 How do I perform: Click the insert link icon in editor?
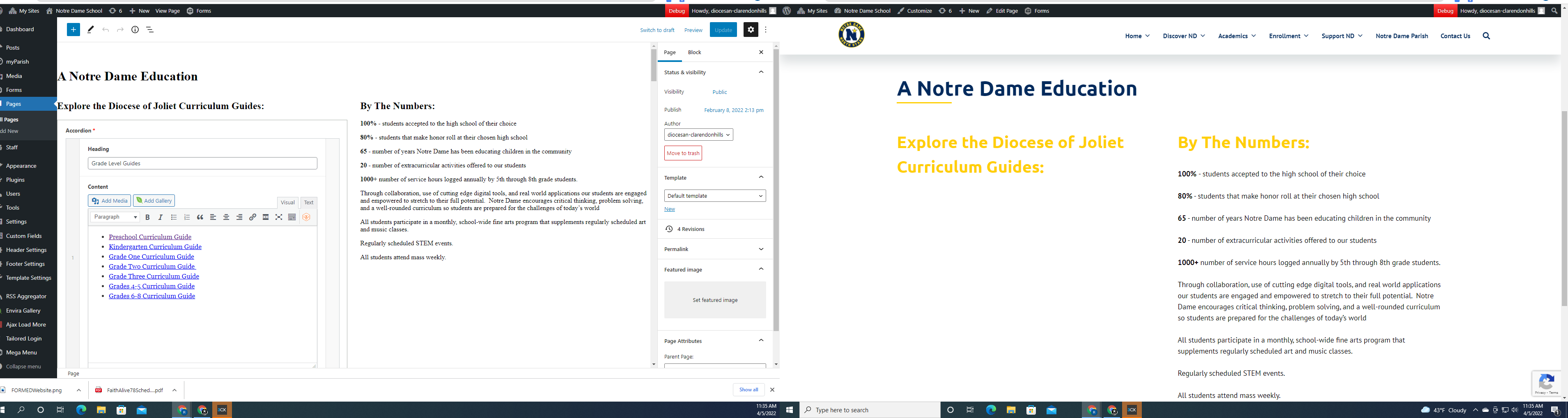(x=253, y=217)
